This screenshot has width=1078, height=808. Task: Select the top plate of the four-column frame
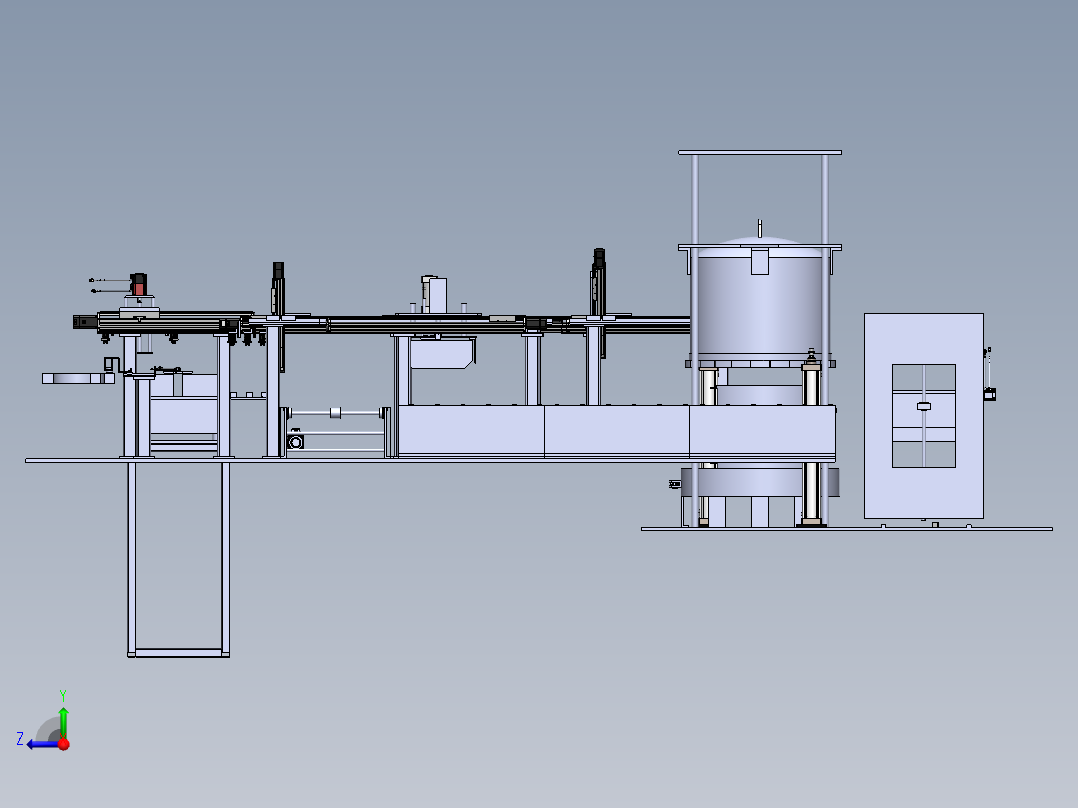pos(760,152)
